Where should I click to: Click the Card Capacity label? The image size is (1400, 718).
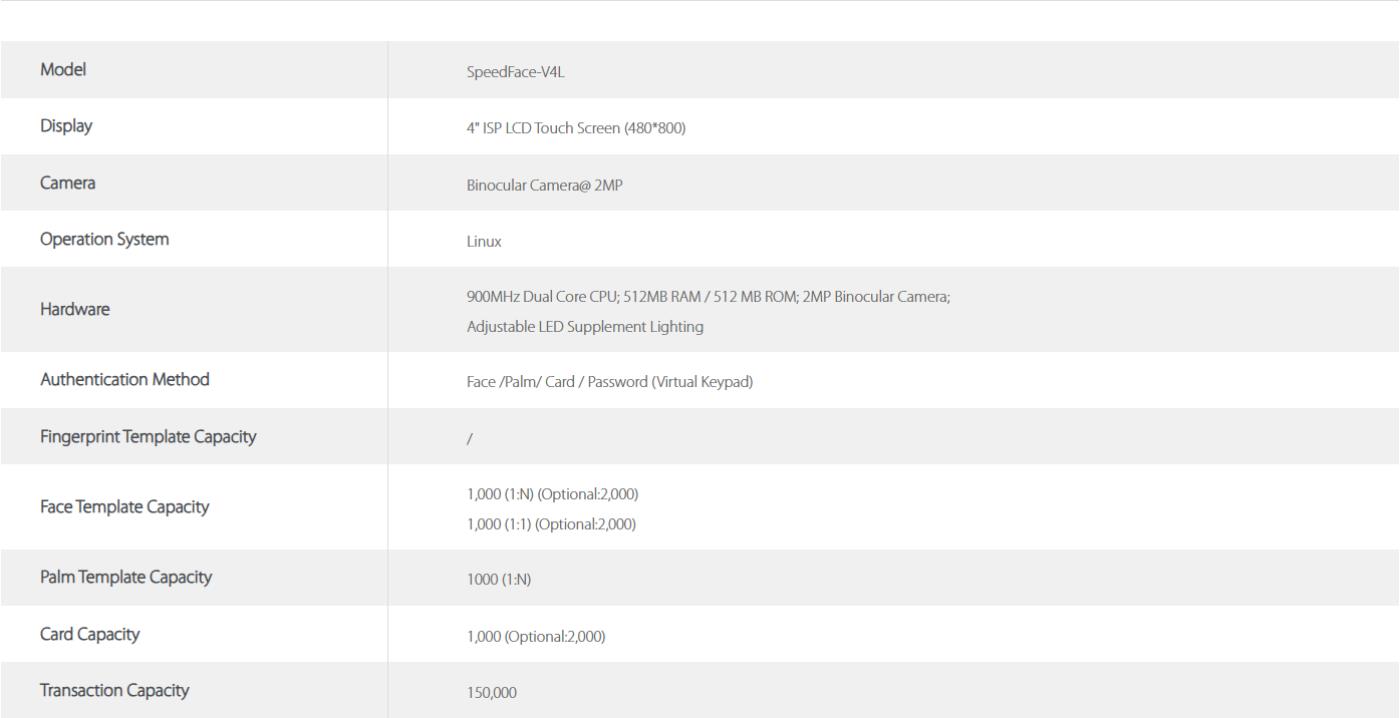[x=89, y=634]
